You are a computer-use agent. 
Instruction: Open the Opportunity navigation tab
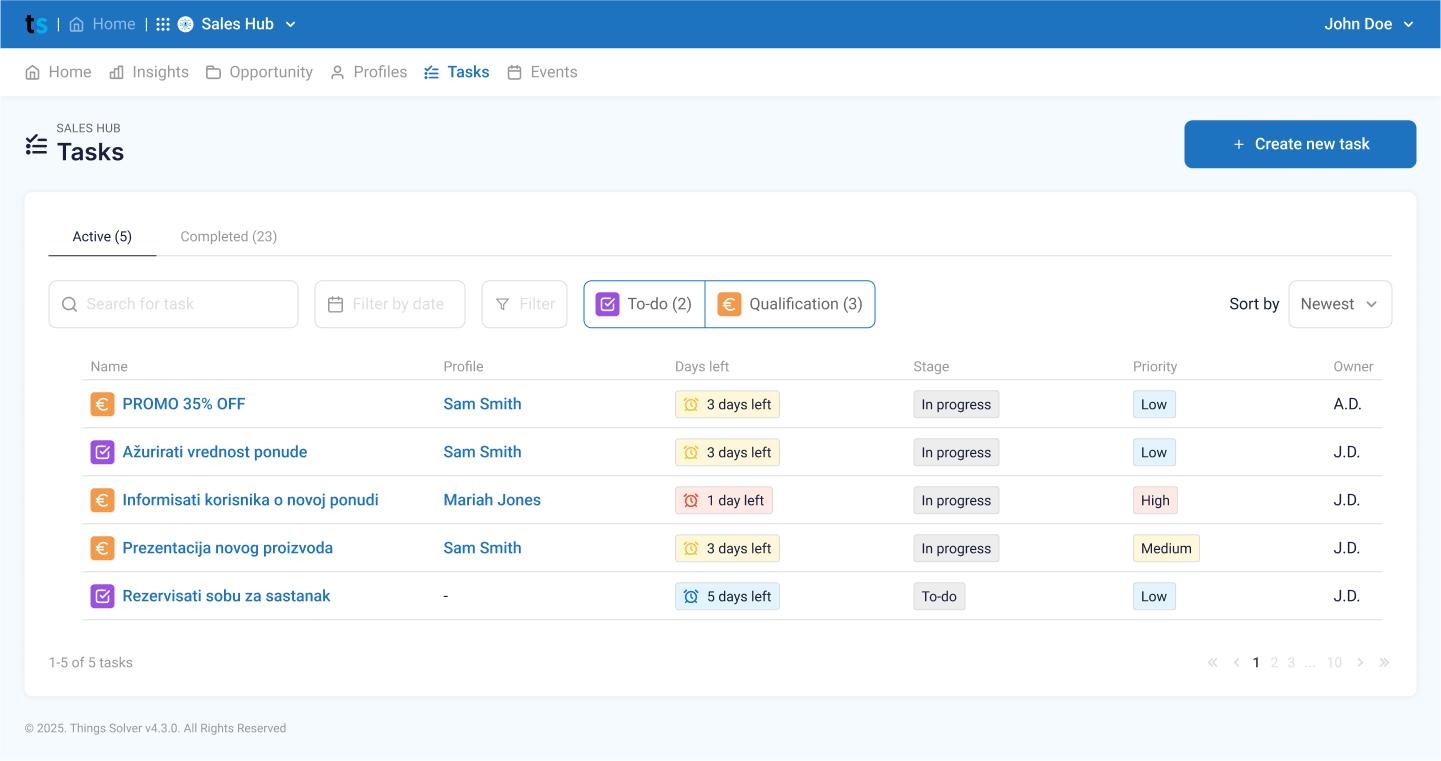[259, 72]
